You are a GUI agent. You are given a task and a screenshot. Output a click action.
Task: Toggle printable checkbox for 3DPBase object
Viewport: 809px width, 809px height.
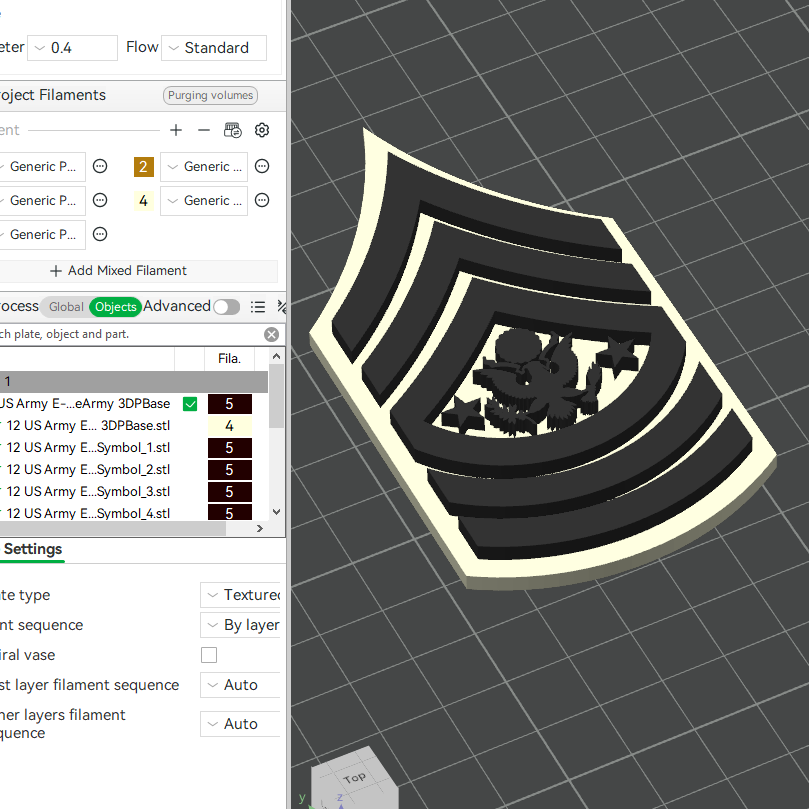click(x=190, y=404)
